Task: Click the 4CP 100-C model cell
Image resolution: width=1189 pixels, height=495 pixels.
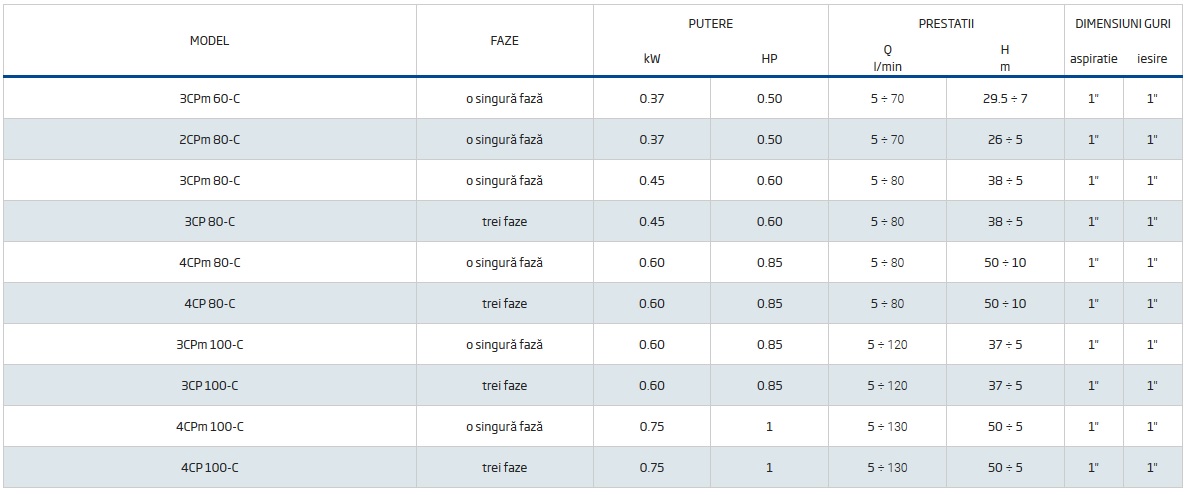Action: pos(209,468)
